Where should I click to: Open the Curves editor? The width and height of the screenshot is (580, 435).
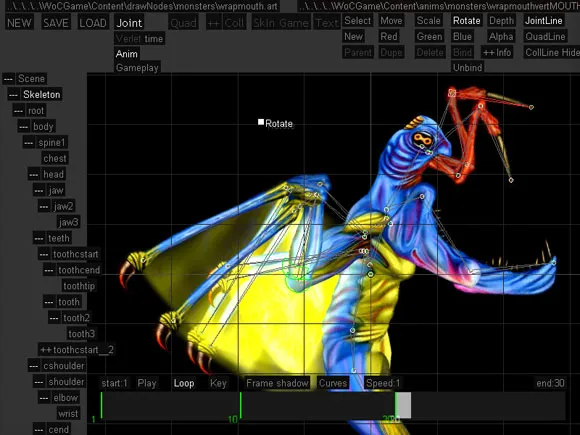[x=333, y=383]
